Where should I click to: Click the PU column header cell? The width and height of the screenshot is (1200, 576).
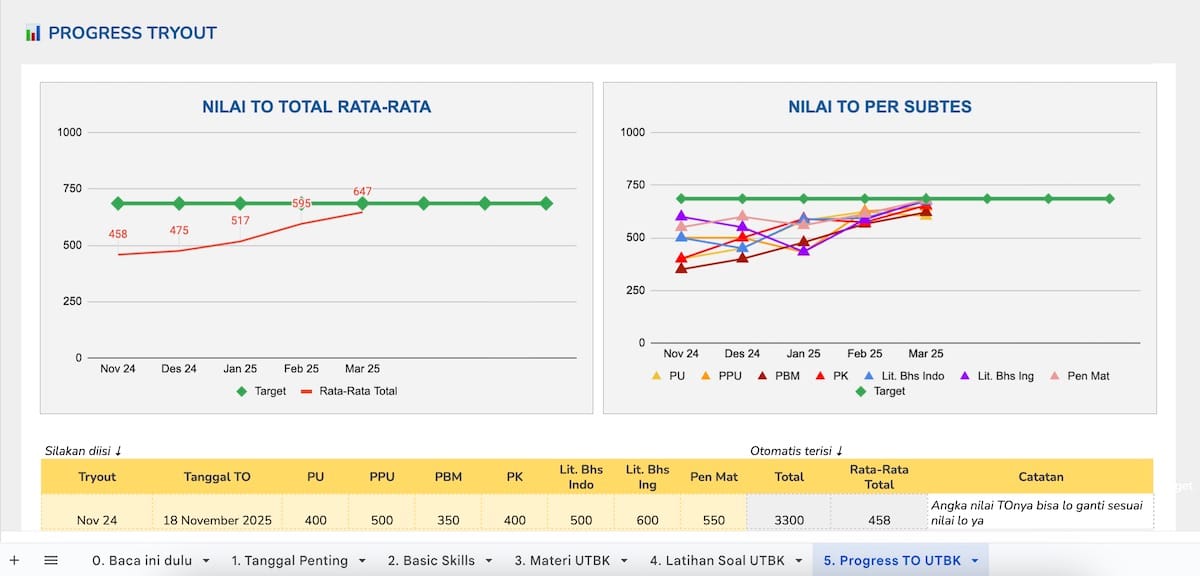(316, 477)
